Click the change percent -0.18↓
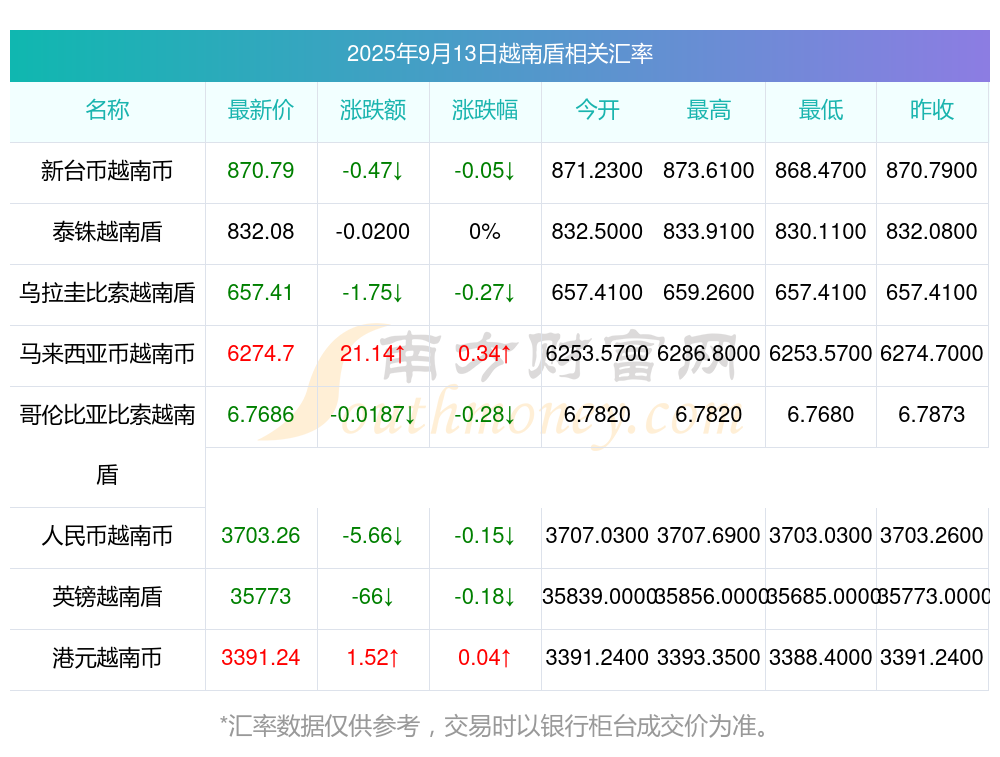The width and height of the screenshot is (1000, 757). click(485, 597)
